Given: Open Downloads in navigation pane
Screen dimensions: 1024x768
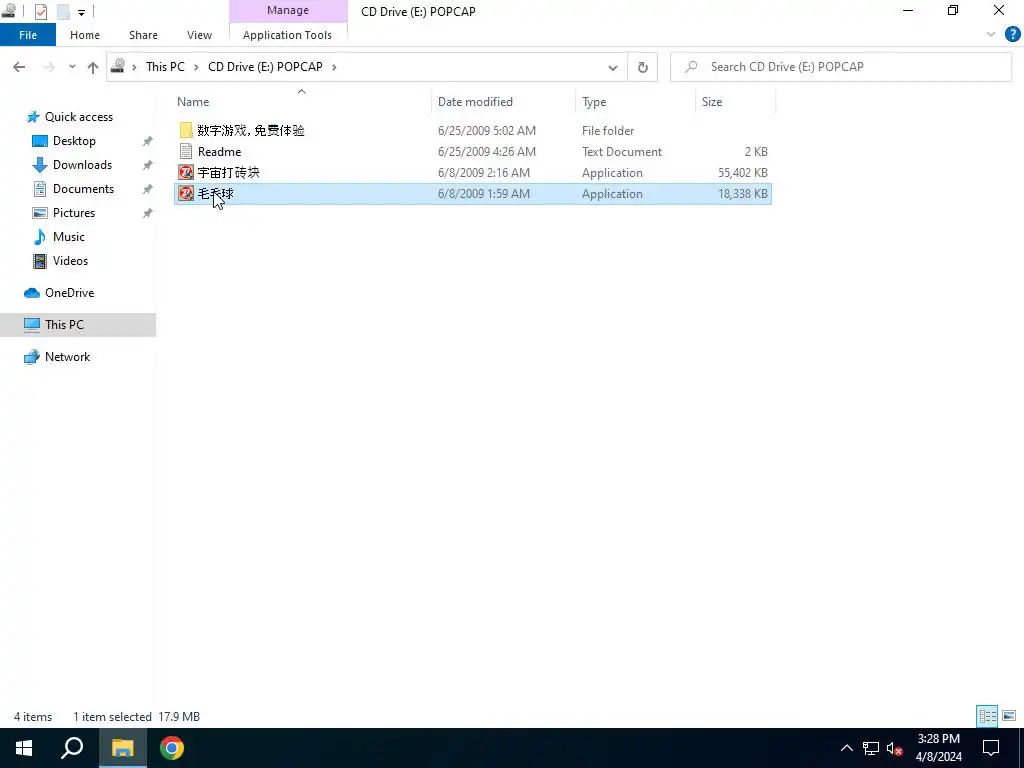Looking at the screenshot, I should (82, 165).
